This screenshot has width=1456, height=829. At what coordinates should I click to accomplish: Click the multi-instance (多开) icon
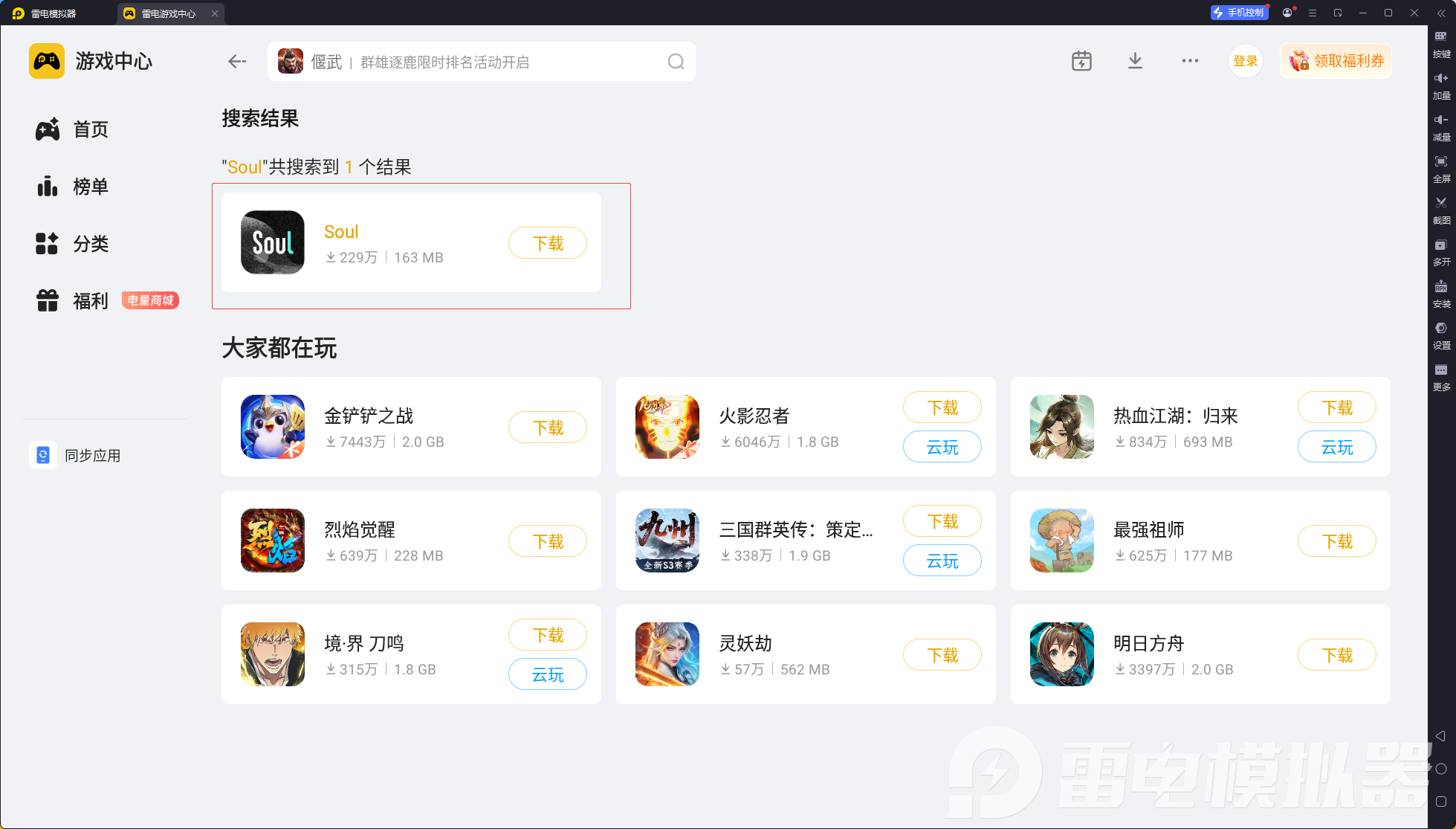[1440, 245]
